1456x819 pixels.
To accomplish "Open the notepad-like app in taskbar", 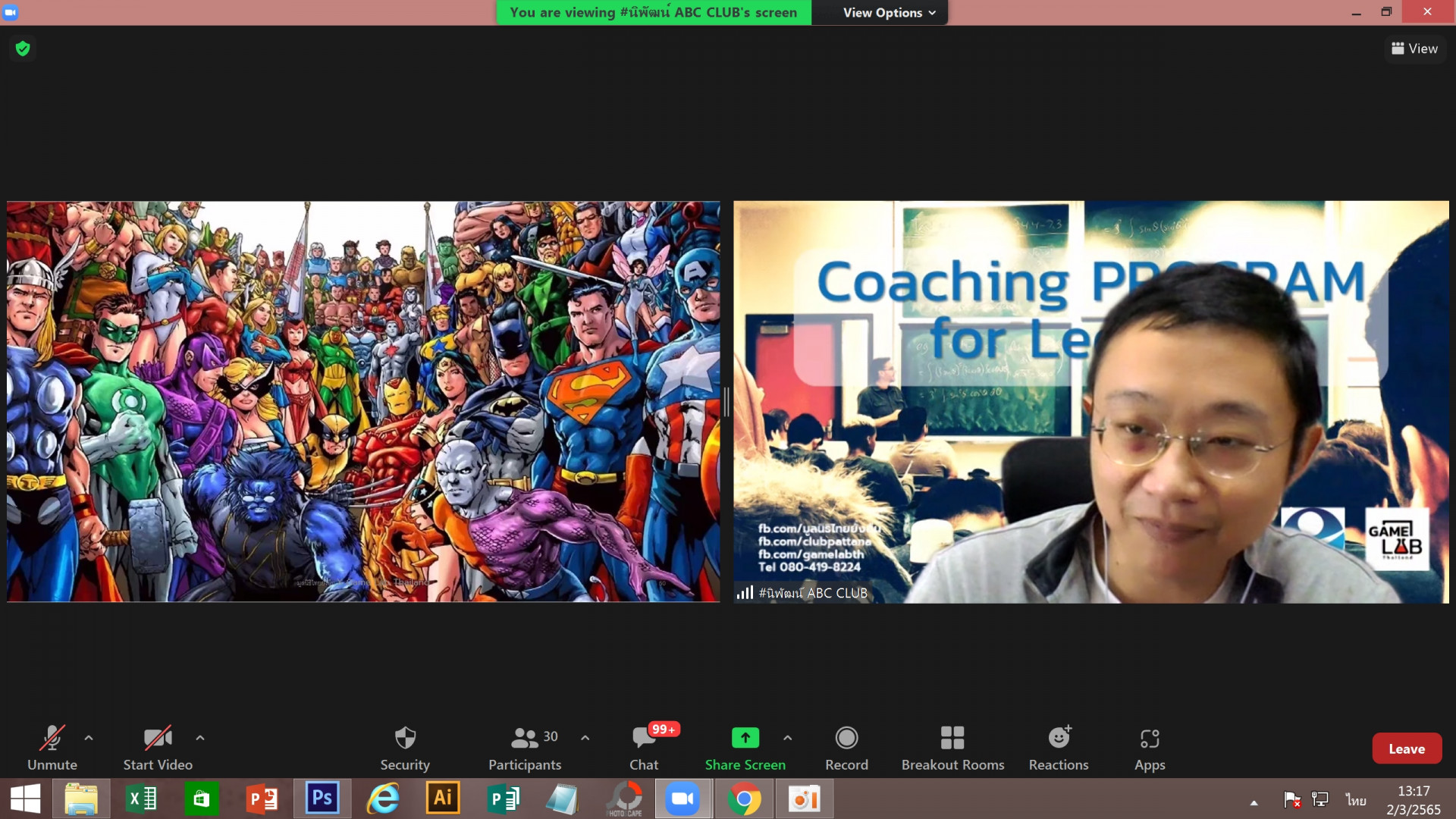I will tap(563, 799).
